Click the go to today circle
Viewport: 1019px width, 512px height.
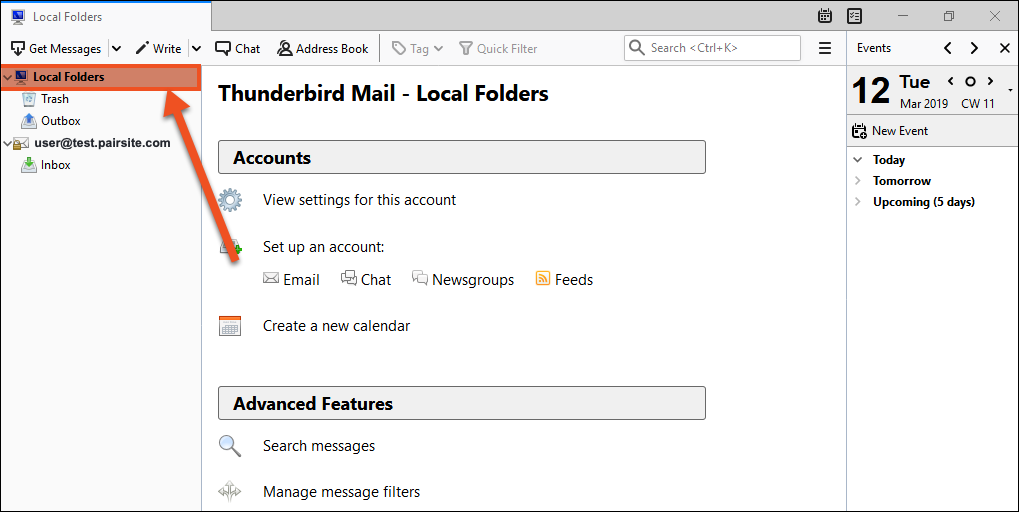coord(970,81)
